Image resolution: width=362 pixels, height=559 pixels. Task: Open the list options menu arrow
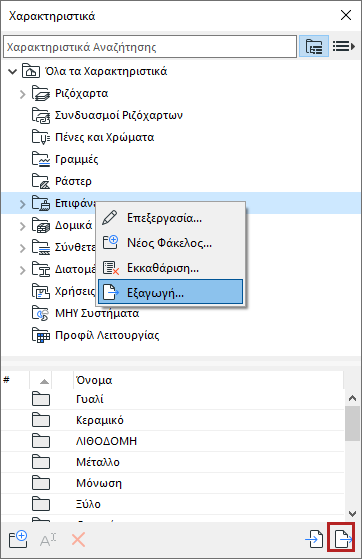coord(344,46)
